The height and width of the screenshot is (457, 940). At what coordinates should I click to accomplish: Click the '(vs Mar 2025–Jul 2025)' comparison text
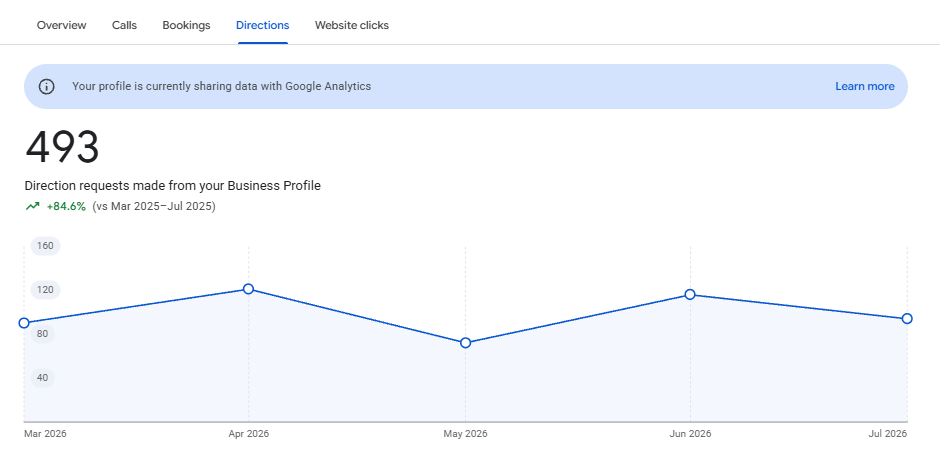click(154, 206)
